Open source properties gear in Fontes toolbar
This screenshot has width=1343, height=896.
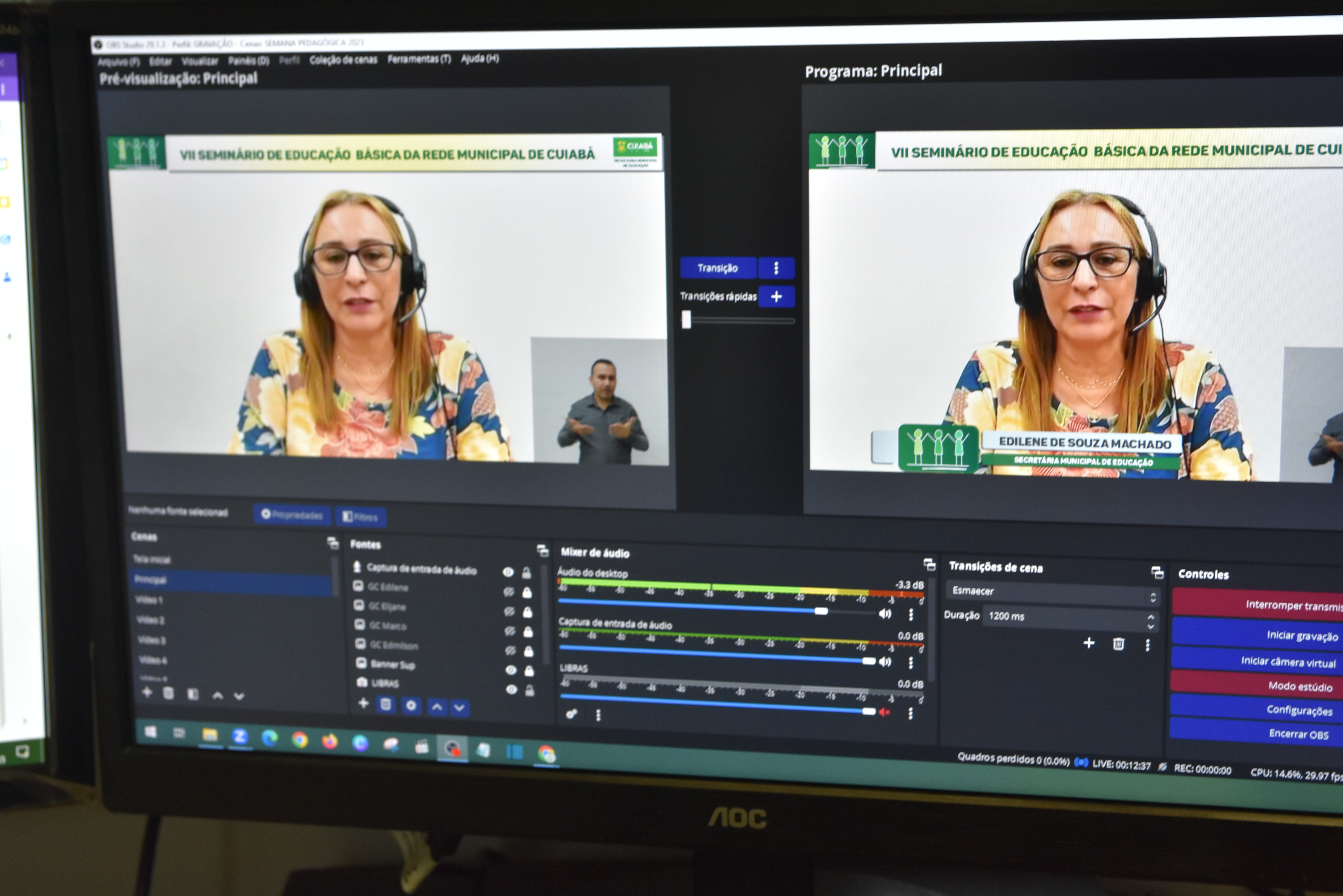[411, 705]
